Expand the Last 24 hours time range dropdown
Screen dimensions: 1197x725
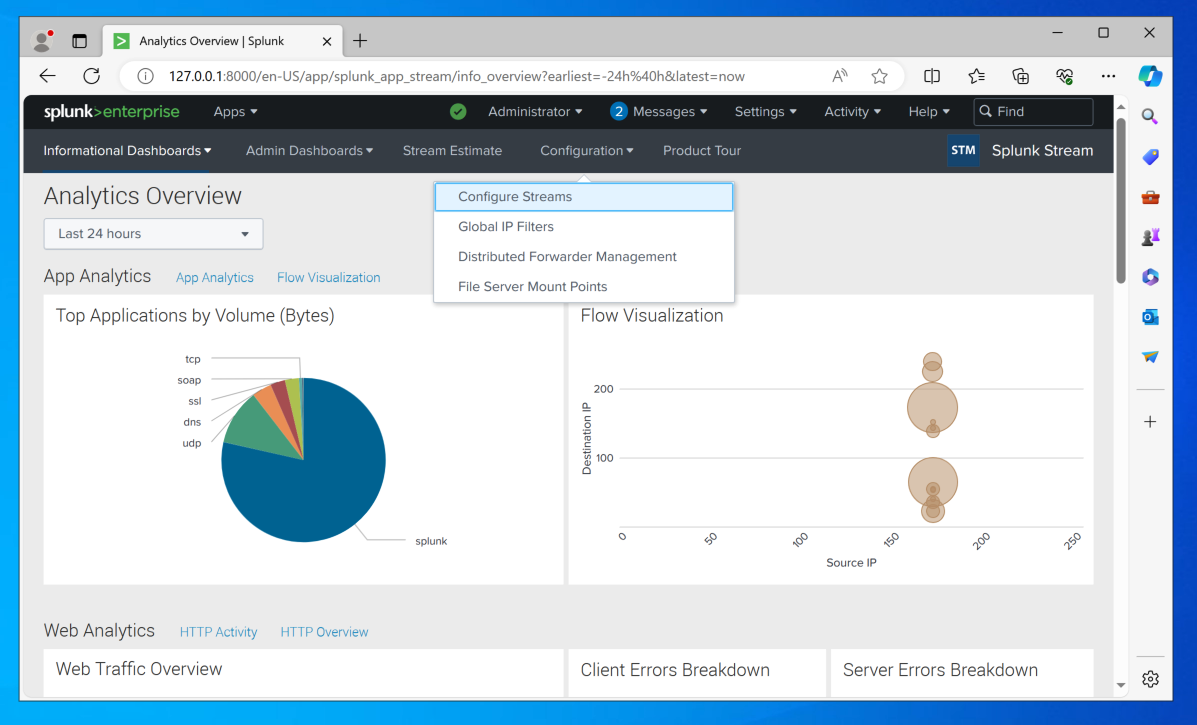coord(153,234)
